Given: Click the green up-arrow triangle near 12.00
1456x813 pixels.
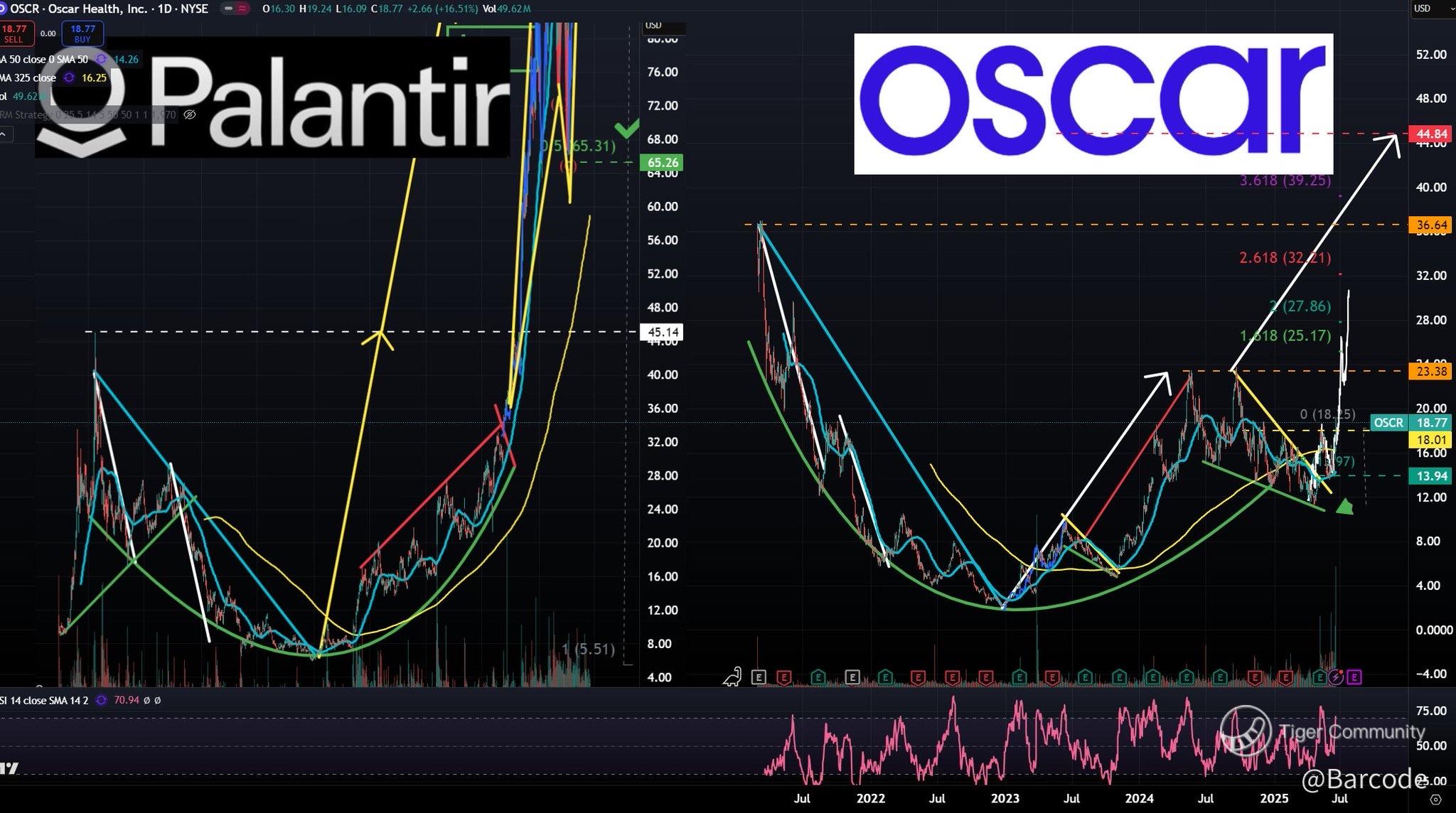Looking at the screenshot, I should point(1345,507).
